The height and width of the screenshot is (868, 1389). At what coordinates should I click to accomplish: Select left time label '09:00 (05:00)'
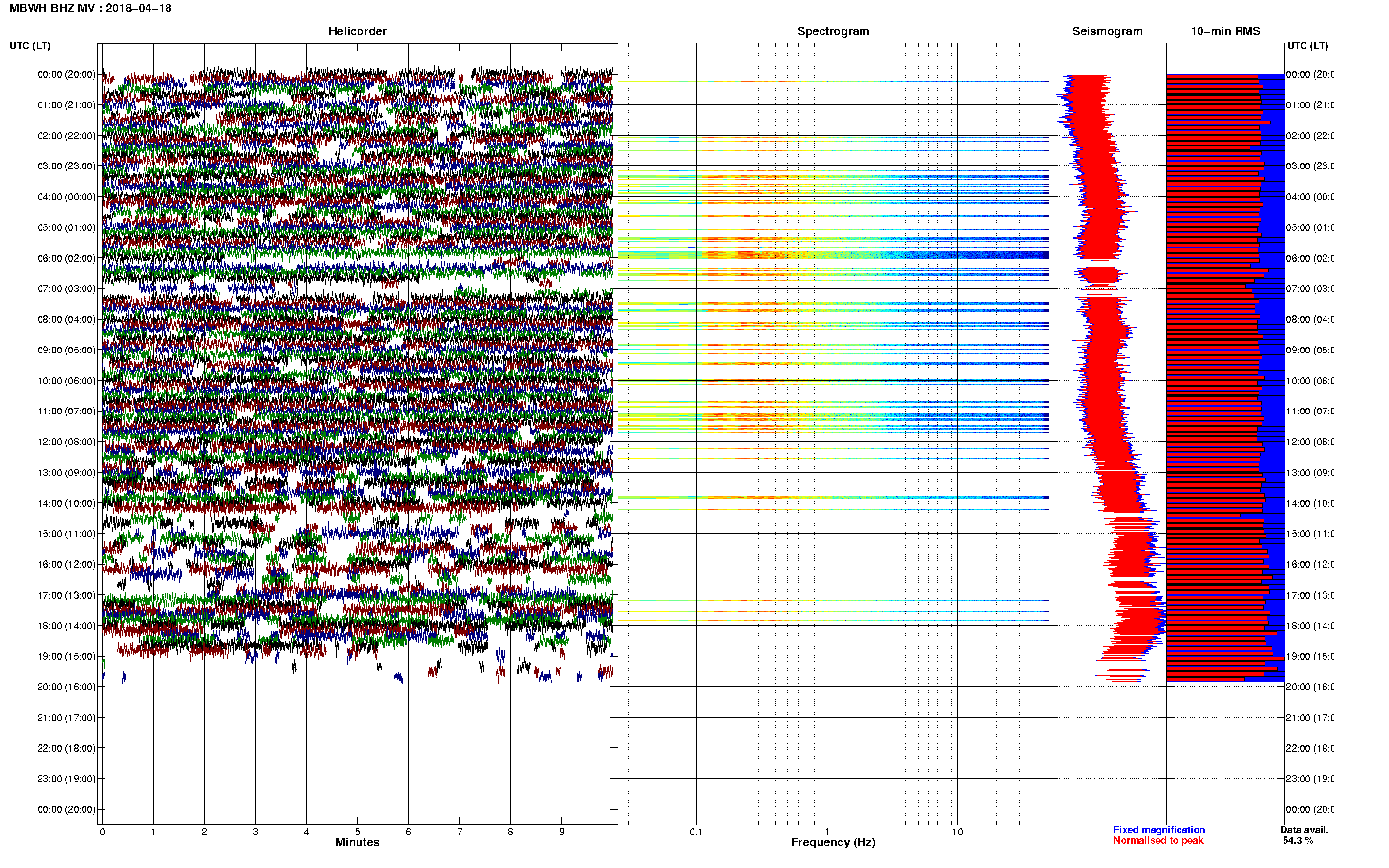click(66, 350)
